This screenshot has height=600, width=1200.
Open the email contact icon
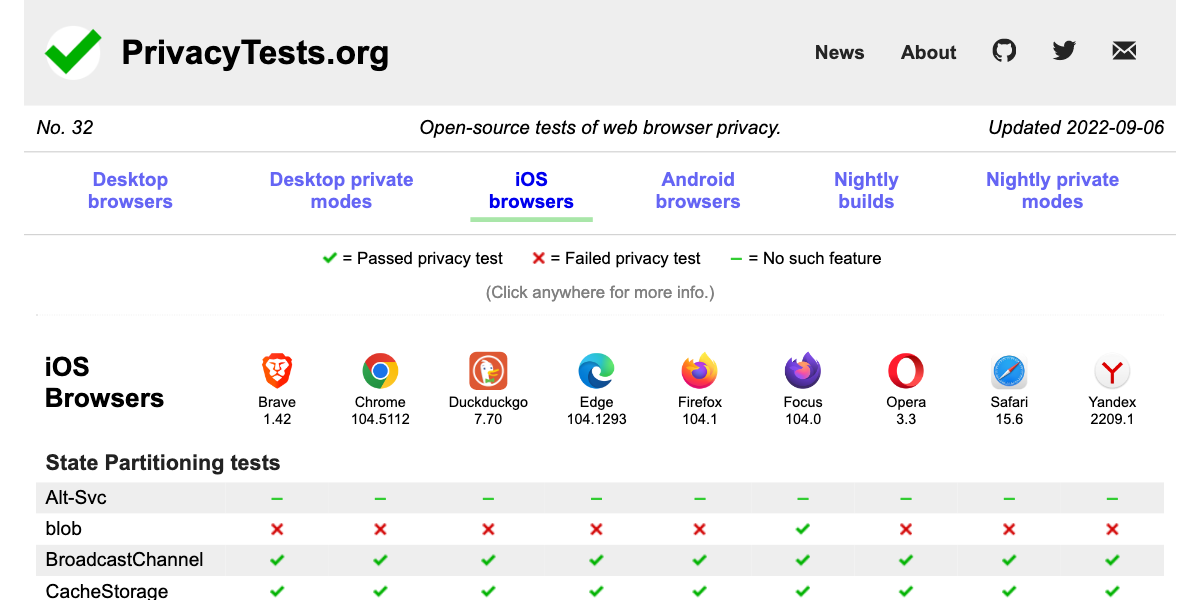pos(1124,49)
